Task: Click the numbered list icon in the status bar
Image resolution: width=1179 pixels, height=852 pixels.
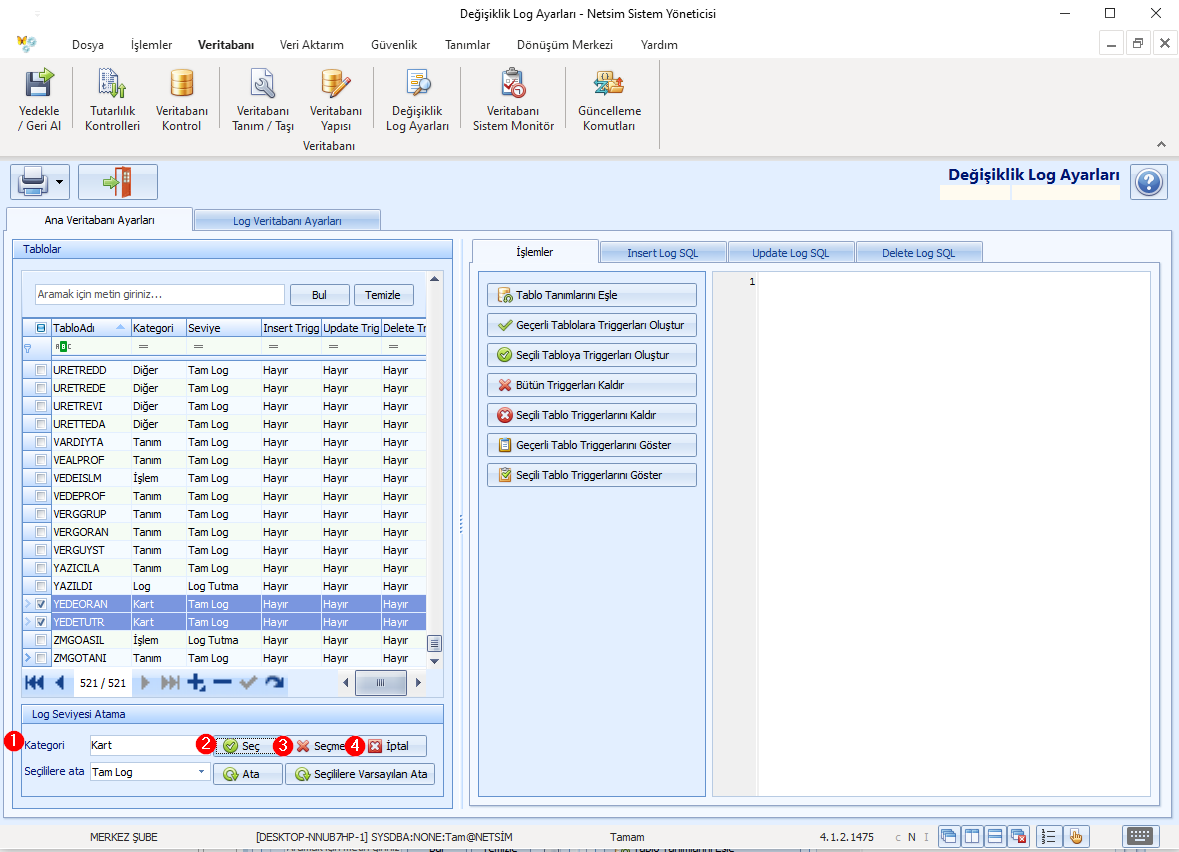Action: [x=1049, y=836]
